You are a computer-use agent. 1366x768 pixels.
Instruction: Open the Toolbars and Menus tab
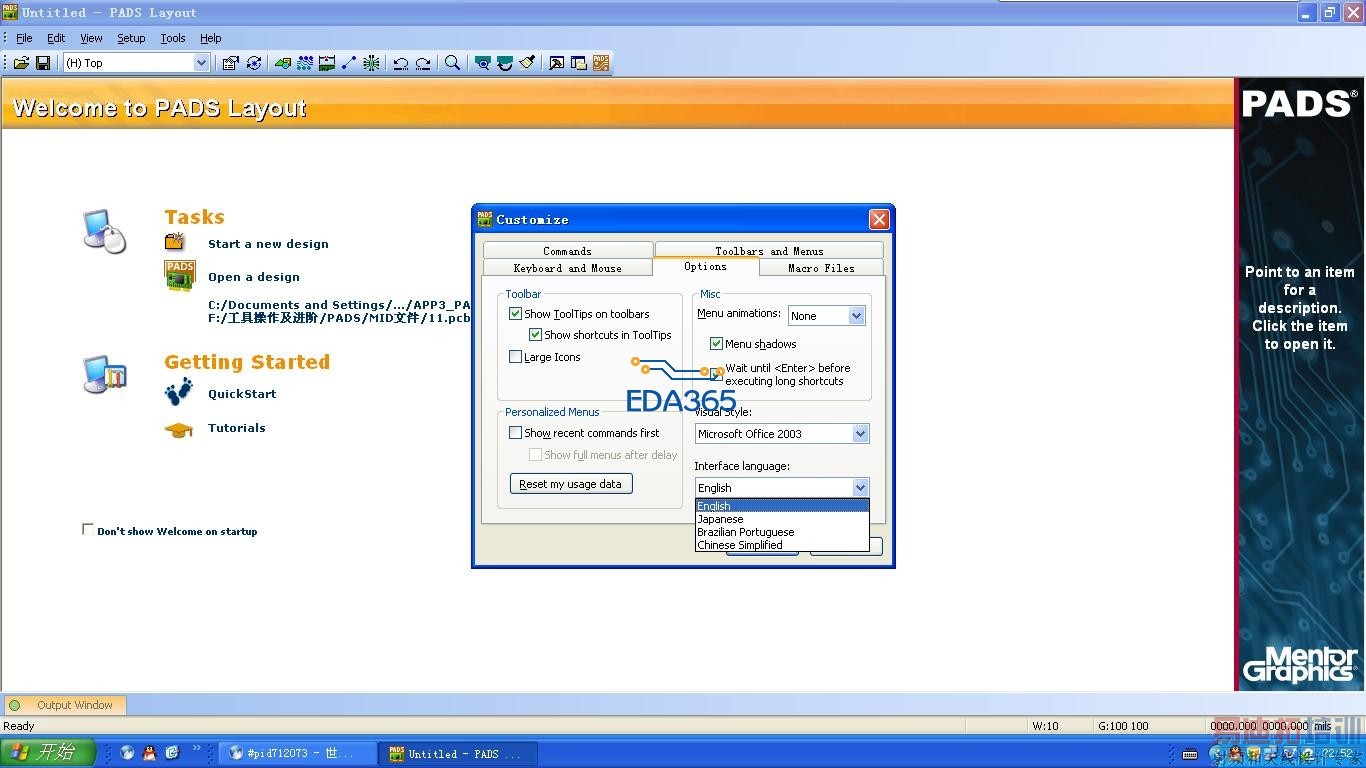pos(769,251)
